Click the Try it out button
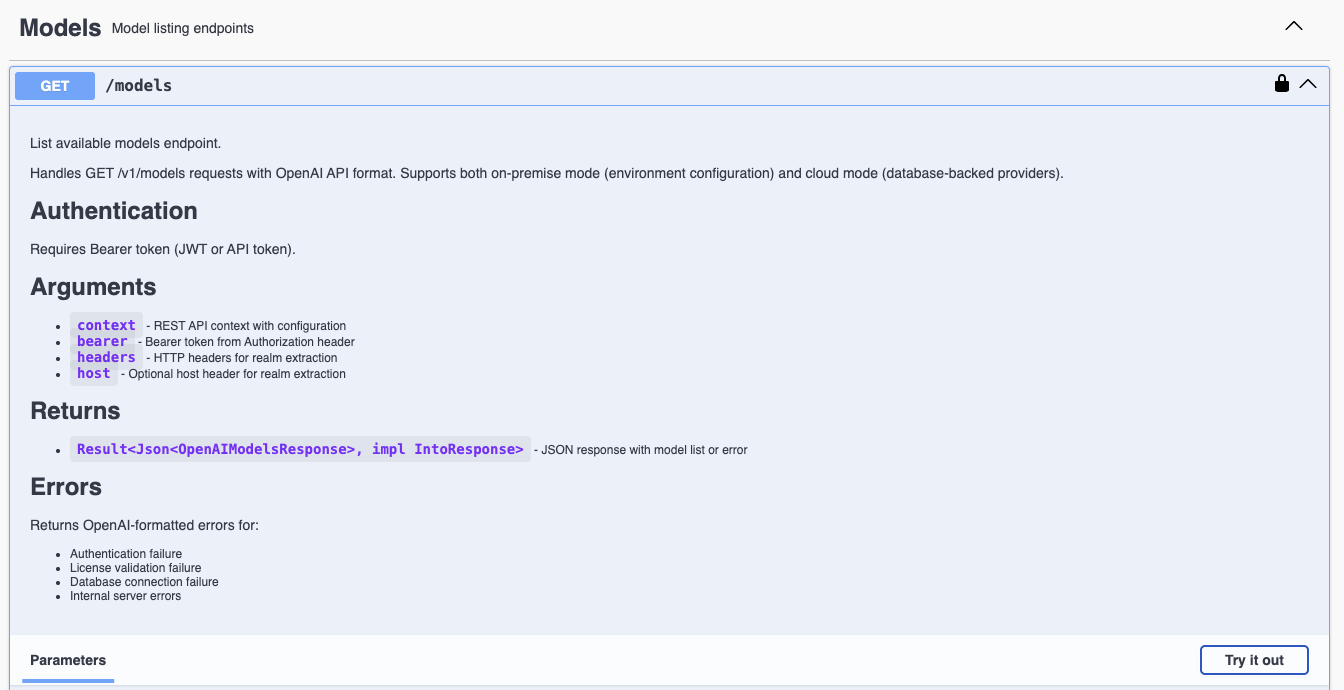This screenshot has width=1344, height=690. 1254,660
